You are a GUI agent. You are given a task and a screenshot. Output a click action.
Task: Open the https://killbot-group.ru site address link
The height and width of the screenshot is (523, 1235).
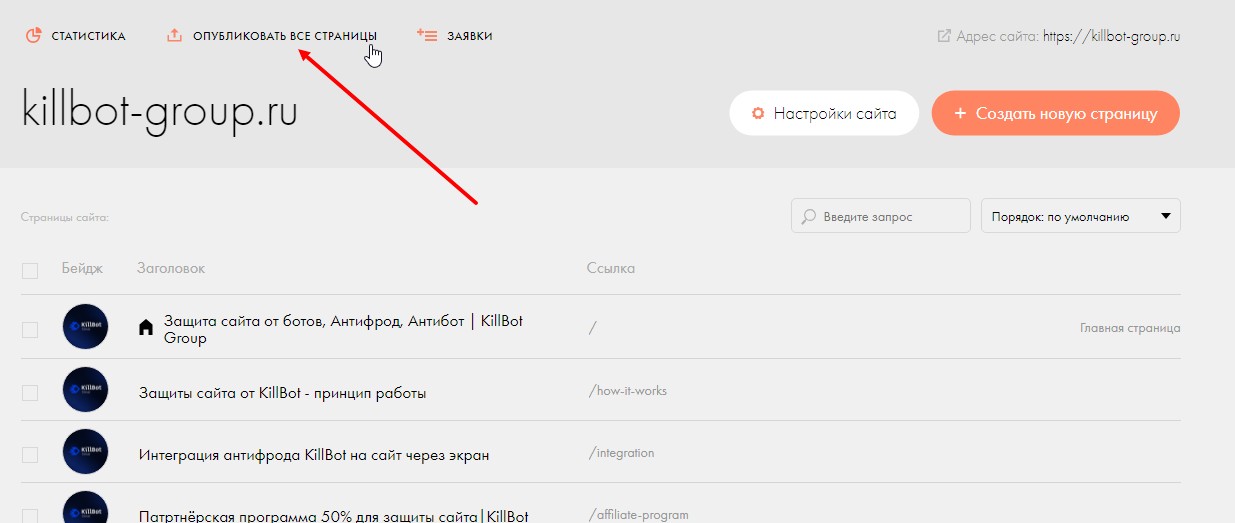coord(1112,36)
